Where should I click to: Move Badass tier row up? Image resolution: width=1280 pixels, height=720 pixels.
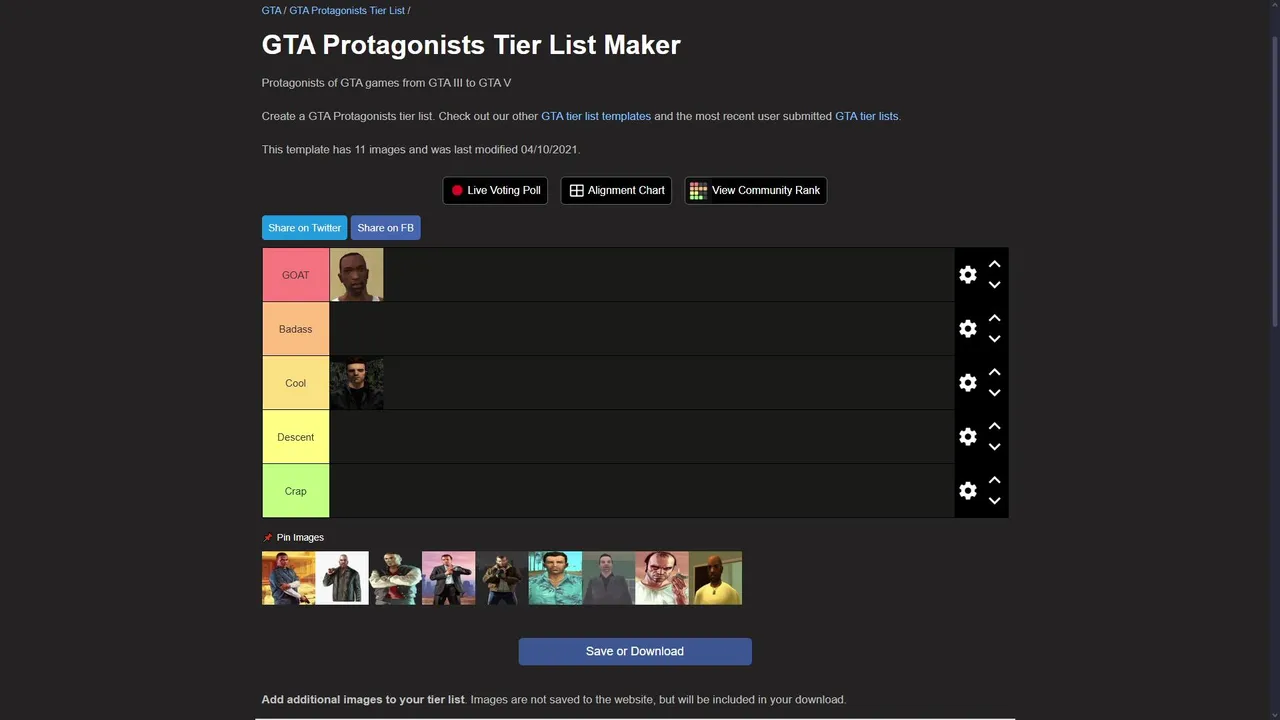tap(994, 318)
